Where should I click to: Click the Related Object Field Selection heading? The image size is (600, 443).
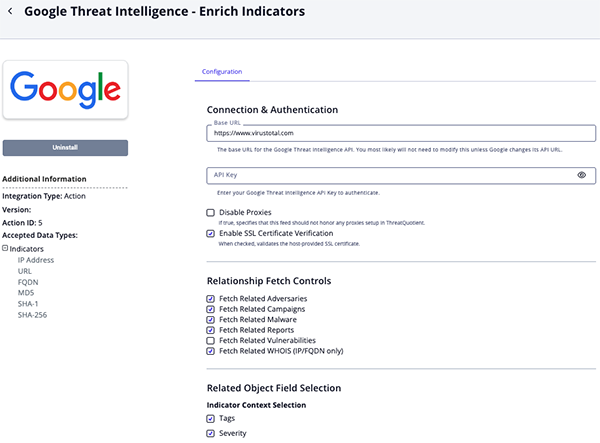[274, 388]
